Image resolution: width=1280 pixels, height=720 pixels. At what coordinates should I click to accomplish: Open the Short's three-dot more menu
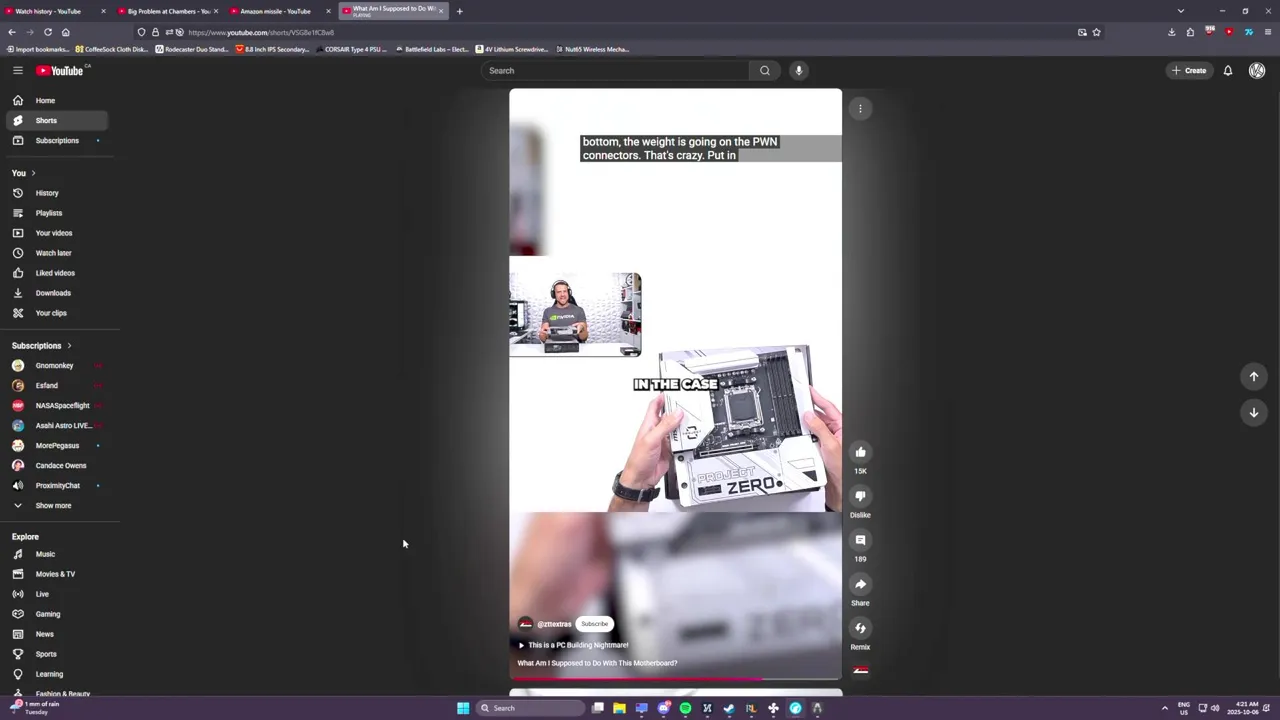[x=860, y=108]
